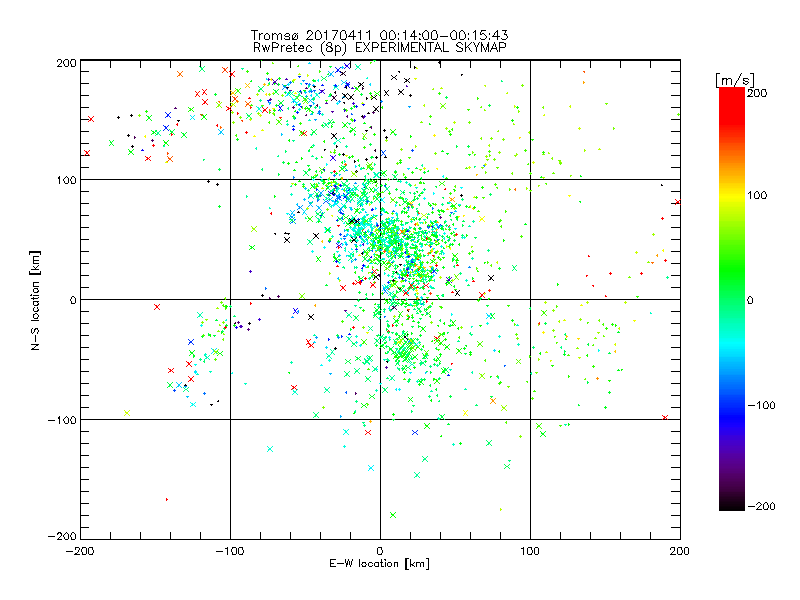Click the colorbar value '0' beside the green band
This screenshot has height=600, width=800.
click(x=750, y=300)
